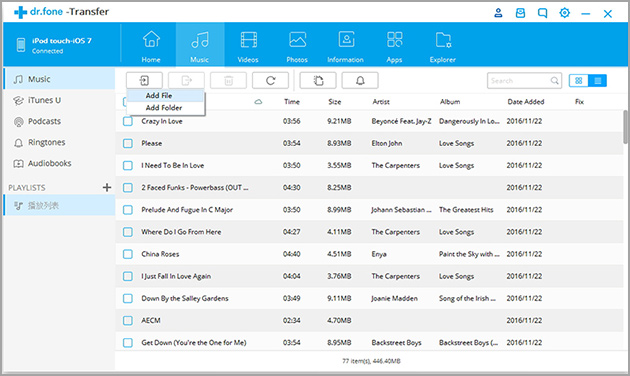Open the Apps section icon
This screenshot has height=376, width=630.
tap(394, 40)
